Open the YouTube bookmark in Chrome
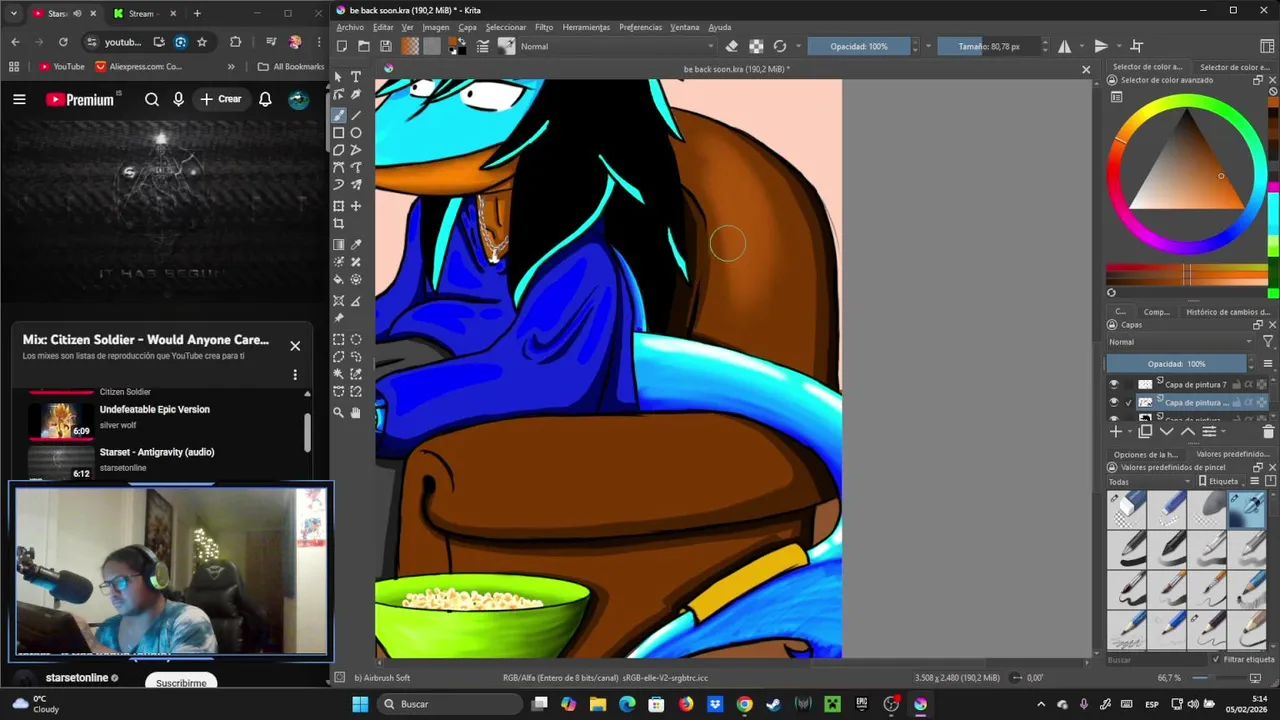This screenshot has width=1280, height=720. coord(62,67)
